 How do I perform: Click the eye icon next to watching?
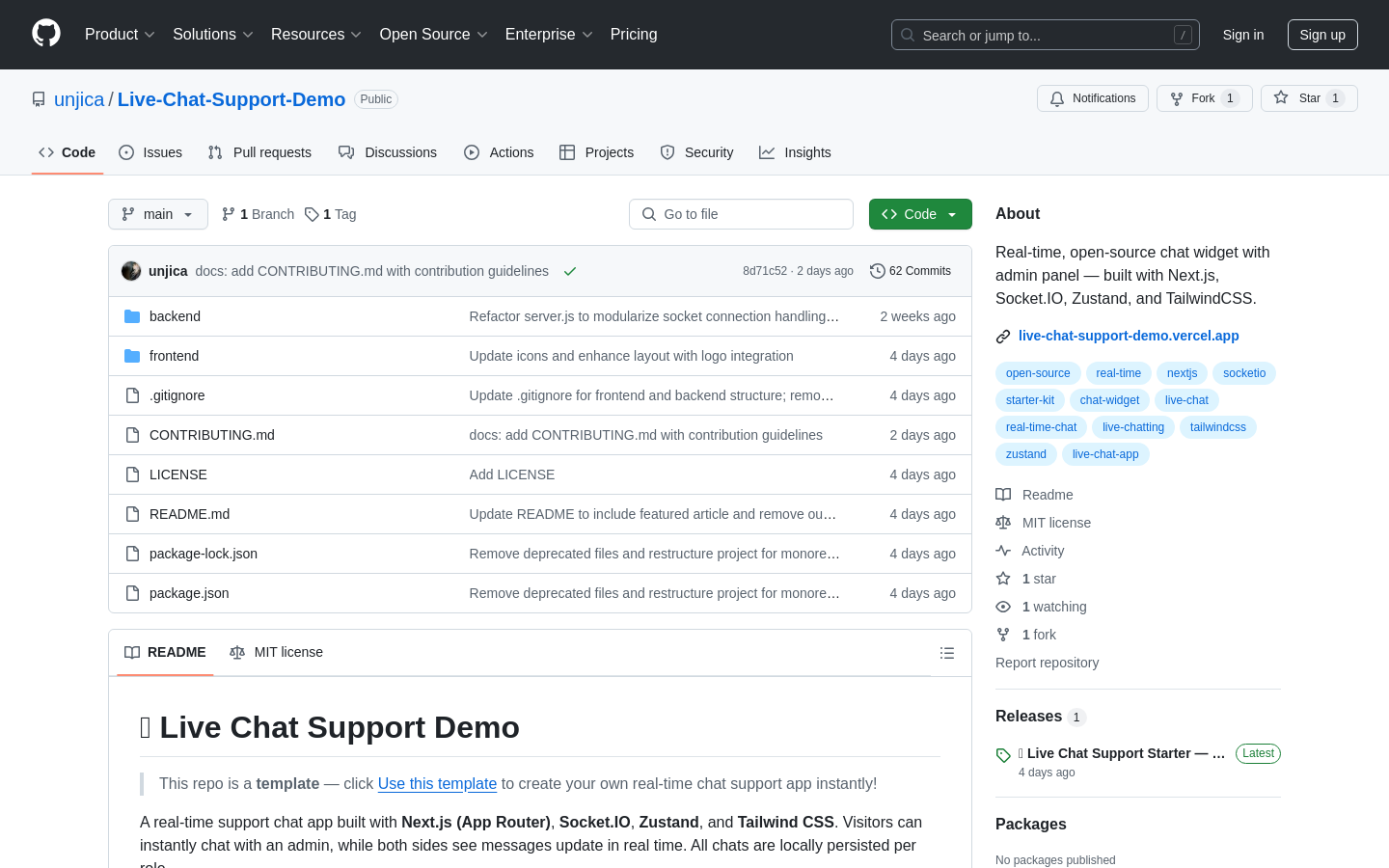click(1003, 607)
